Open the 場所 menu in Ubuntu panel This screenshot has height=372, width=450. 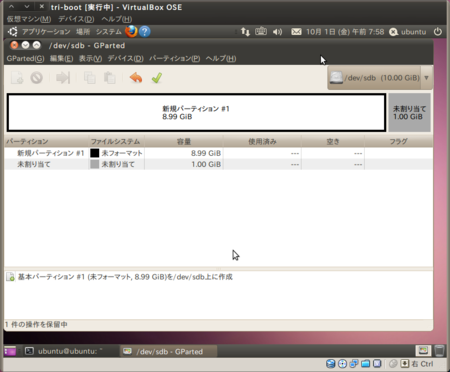83,32
